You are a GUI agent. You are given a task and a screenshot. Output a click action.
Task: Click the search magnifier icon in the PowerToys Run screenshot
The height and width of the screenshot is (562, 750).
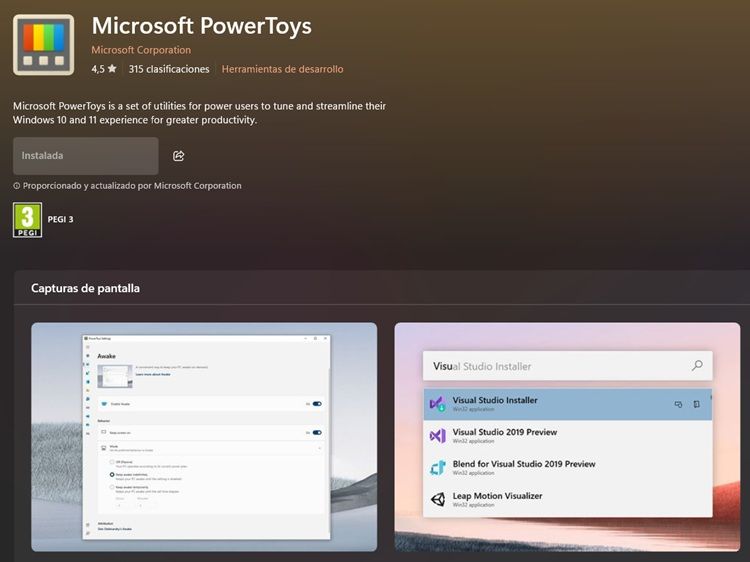697,366
